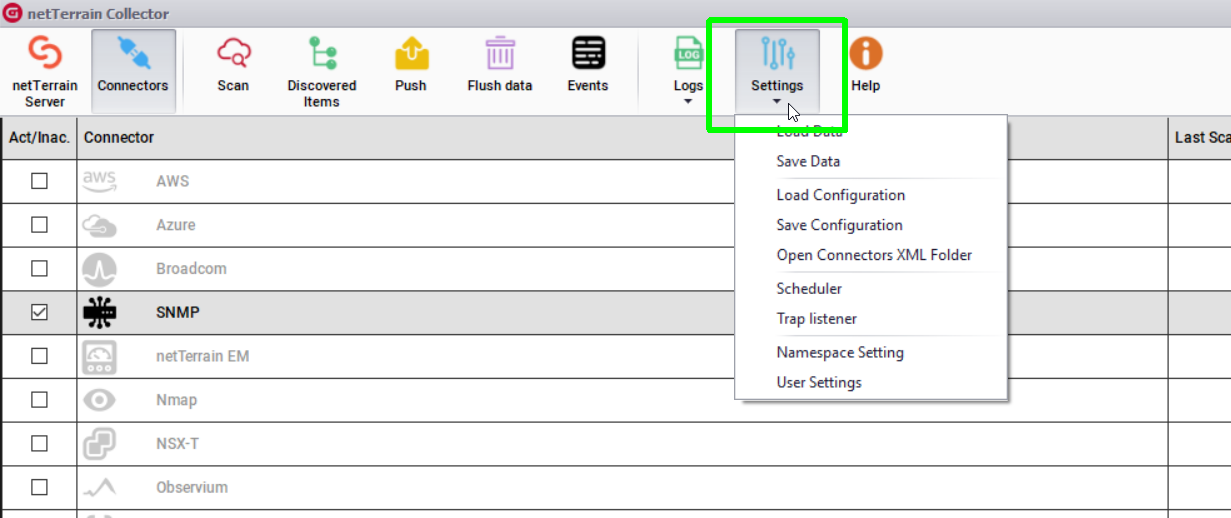Tick the Nmap connector checkbox
The width and height of the screenshot is (1231, 518).
click(x=39, y=400)
